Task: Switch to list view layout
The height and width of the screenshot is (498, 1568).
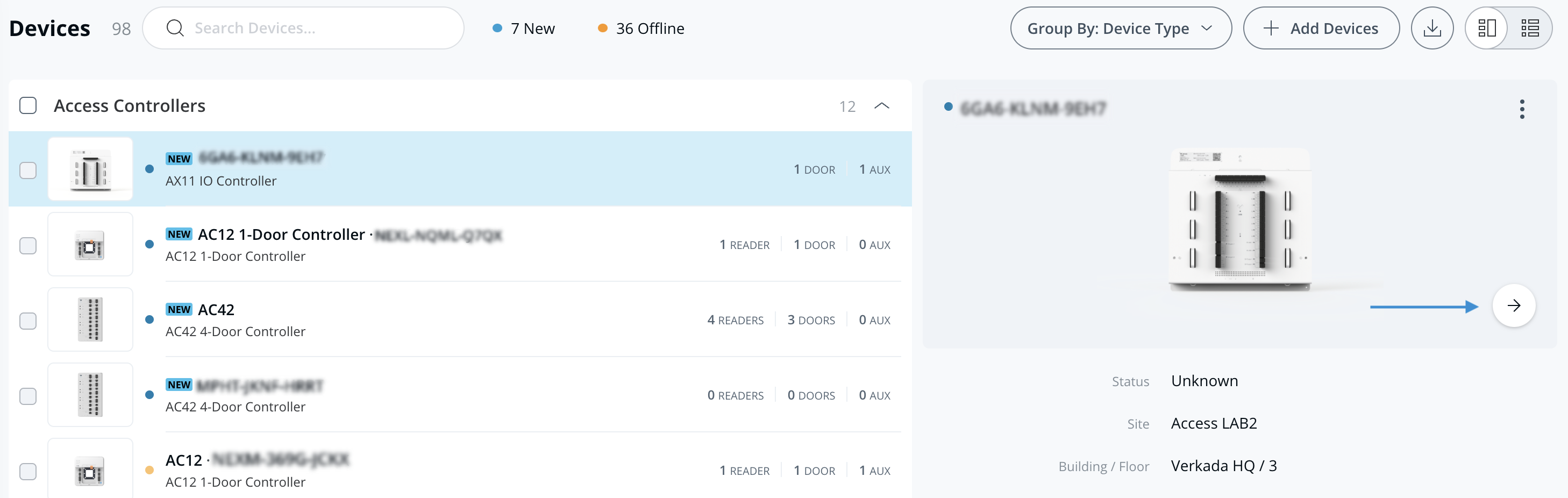Action: pos(1530,28)
